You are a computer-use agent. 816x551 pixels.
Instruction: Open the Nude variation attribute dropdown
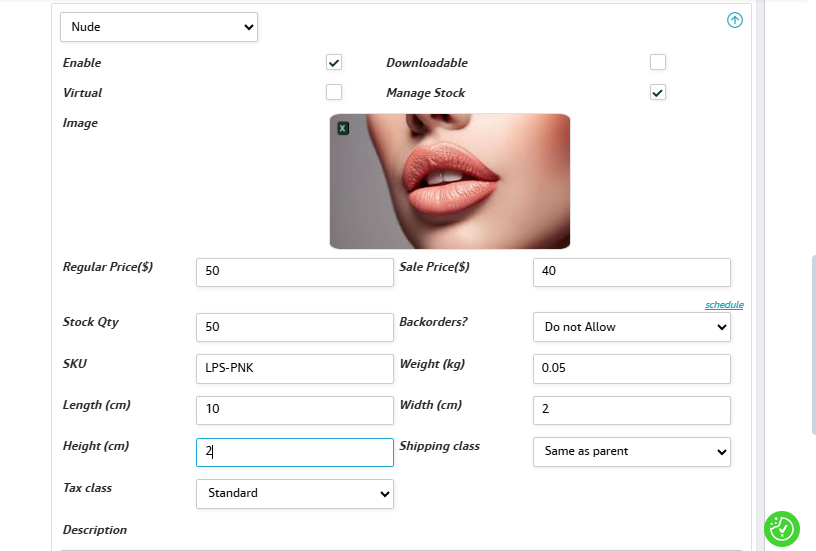tap(159, 27)
